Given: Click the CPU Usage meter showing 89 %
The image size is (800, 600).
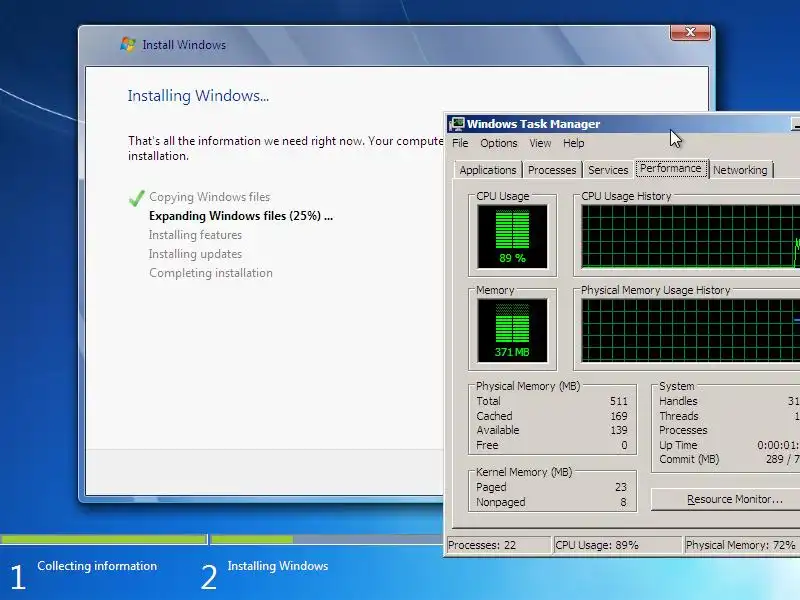Looking at the screenshot, I should tap(512, 237).
